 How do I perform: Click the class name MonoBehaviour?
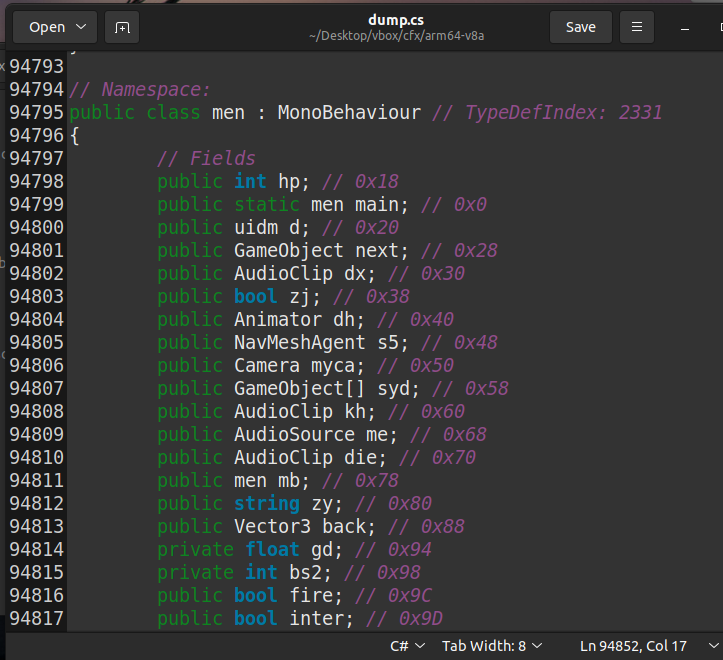tap(349, 113)
